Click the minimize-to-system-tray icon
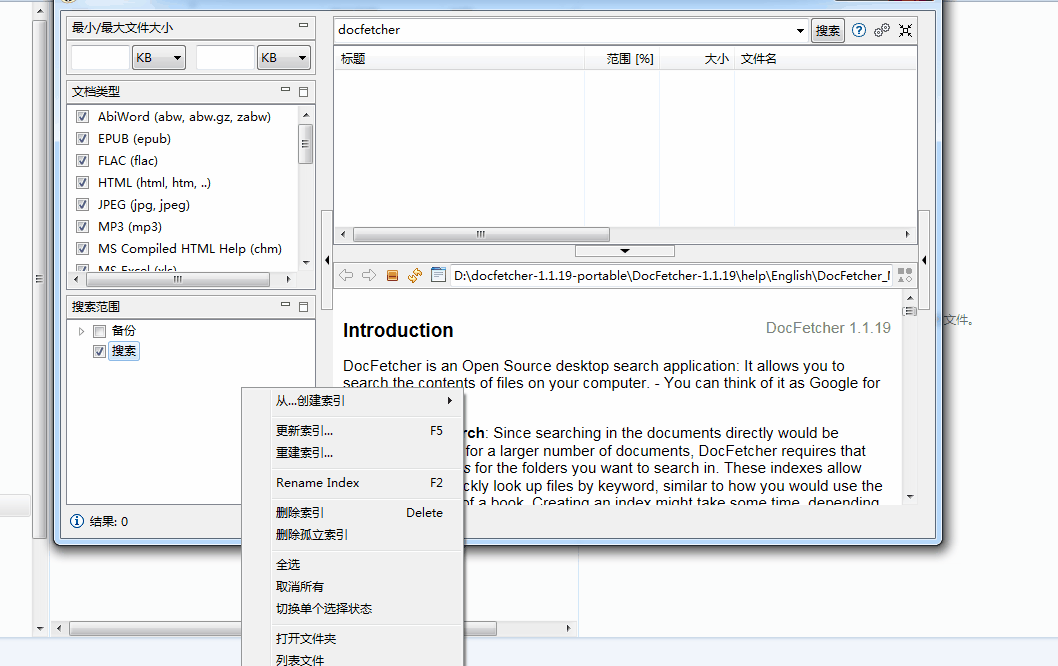Screen dimensions: 1058x666 (905, 30)
